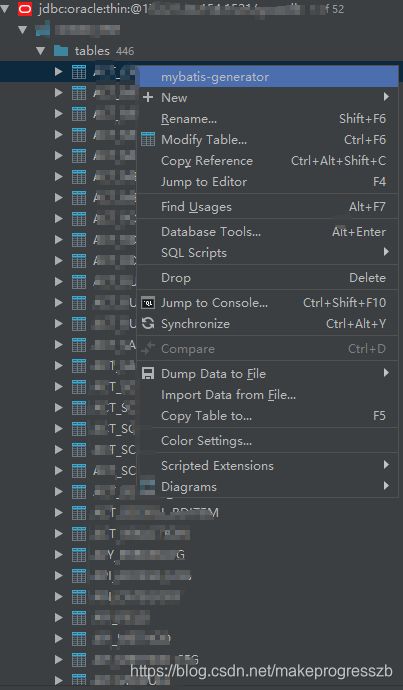Collapse the schema node under the data source
Image resolution: width=403 pixels, height=690 pixels.
point(23,30)
